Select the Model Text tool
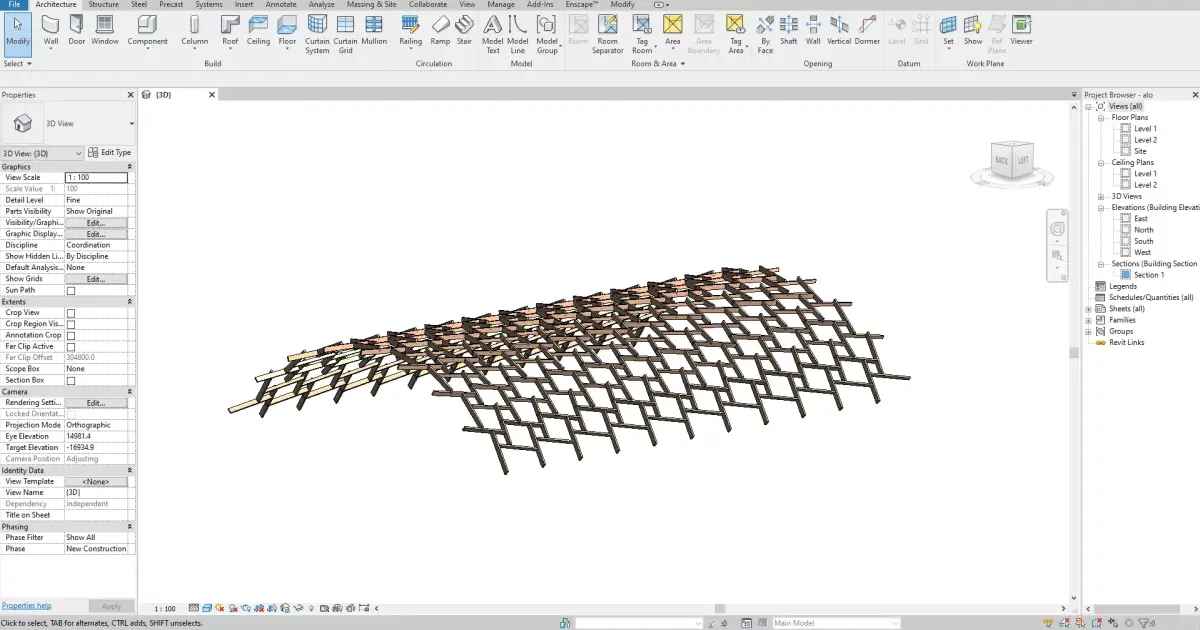Viewport: 1200px width, 630px height. (492, 33)
